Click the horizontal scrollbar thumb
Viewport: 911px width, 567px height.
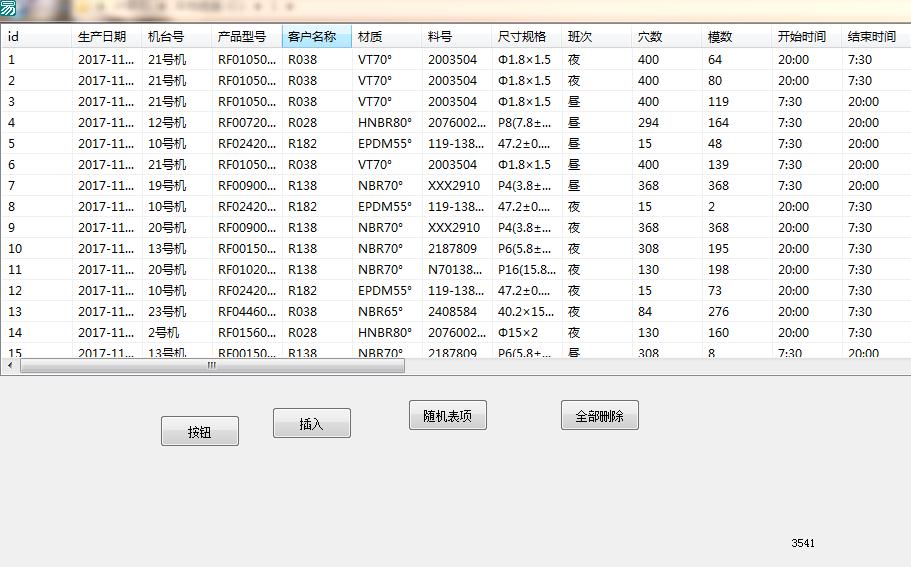click(212, 365)
